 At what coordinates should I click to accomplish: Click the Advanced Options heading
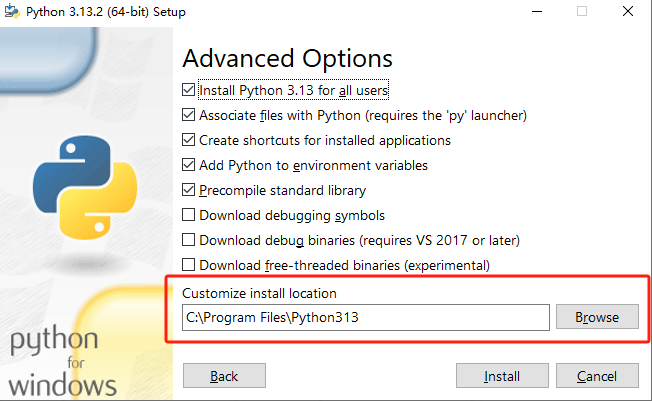coord(287,59)
